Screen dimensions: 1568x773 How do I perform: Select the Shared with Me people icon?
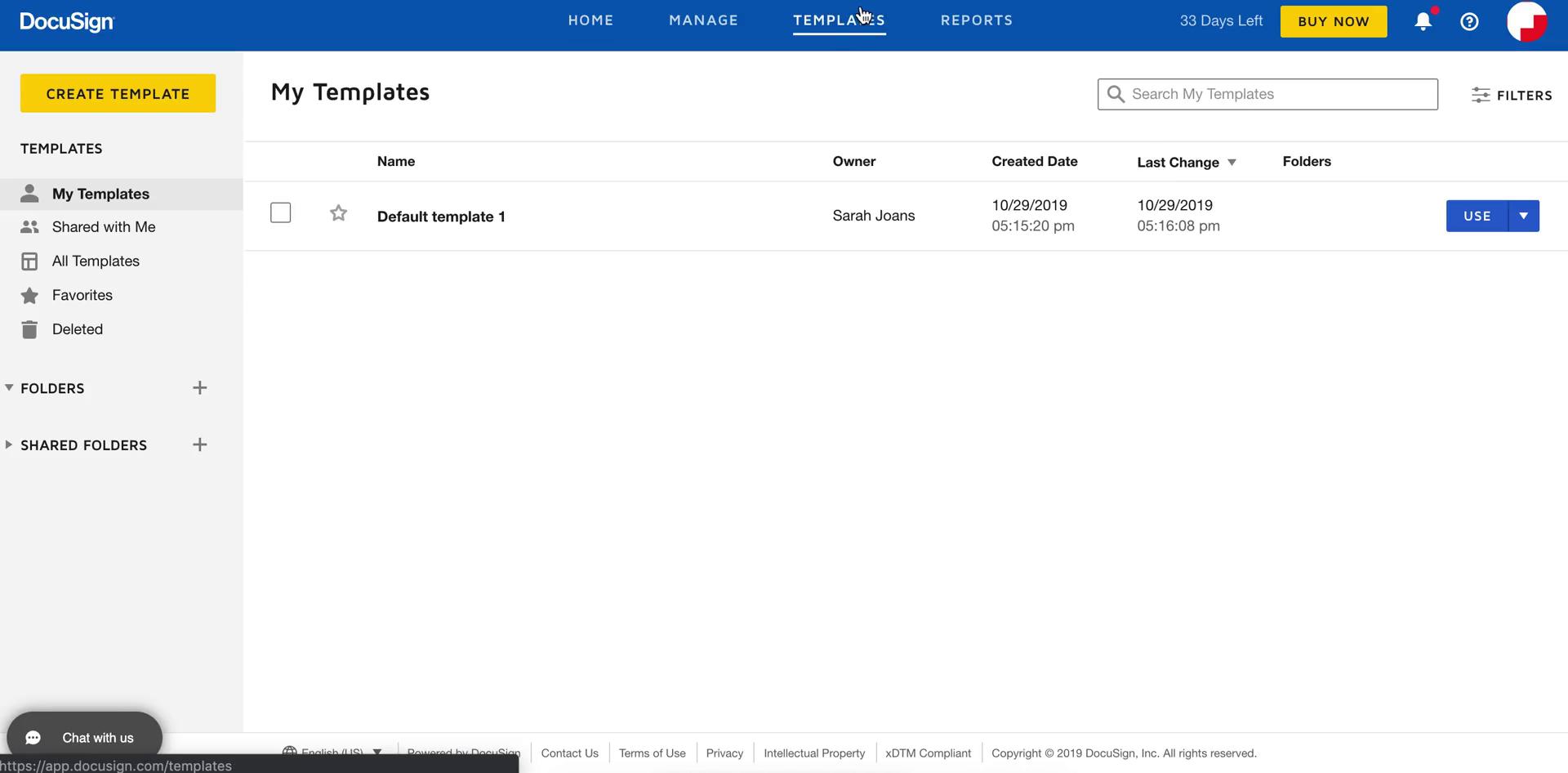click(x=30, y=226)
